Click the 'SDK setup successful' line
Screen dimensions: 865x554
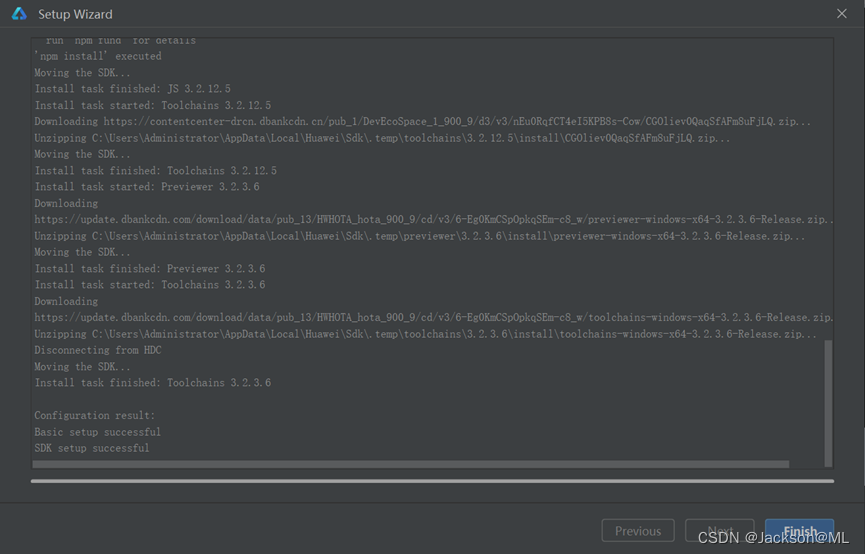pyautogui.click(x=92, y=448)
